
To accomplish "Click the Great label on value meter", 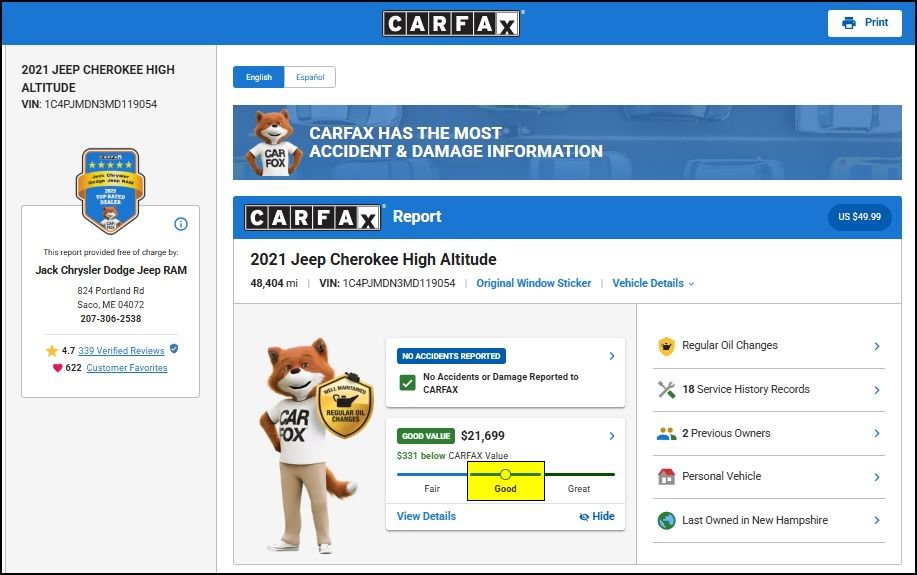I will [x=578, y=488].
